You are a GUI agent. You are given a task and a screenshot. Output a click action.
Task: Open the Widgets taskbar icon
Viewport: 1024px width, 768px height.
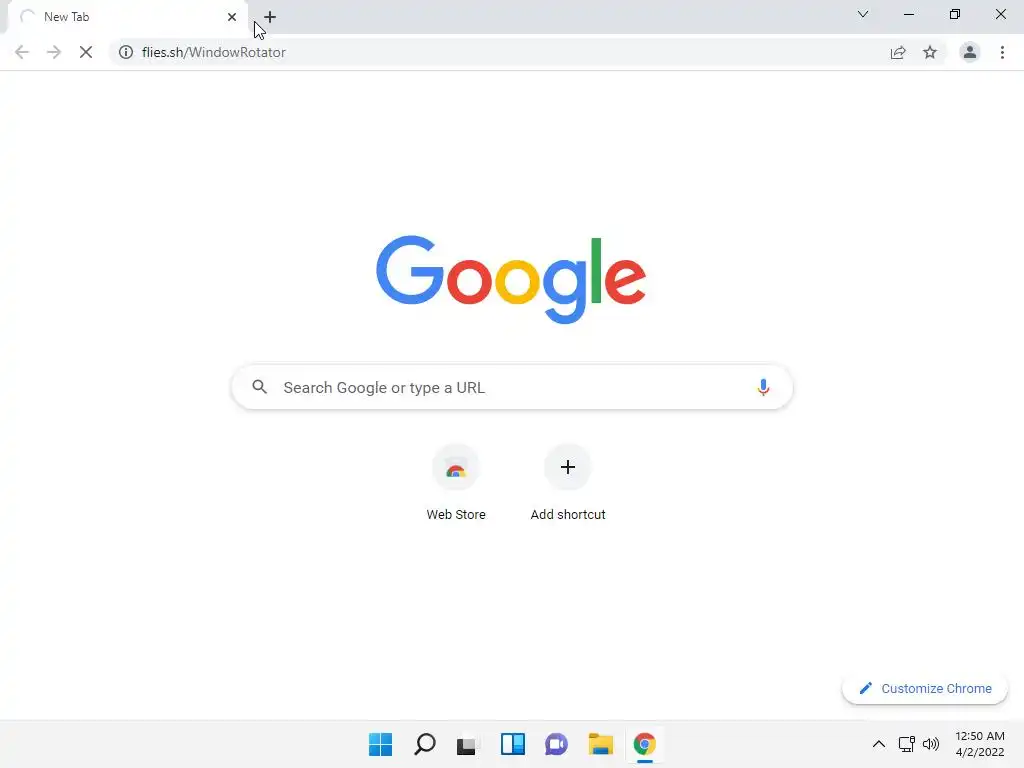coord(513,744)
